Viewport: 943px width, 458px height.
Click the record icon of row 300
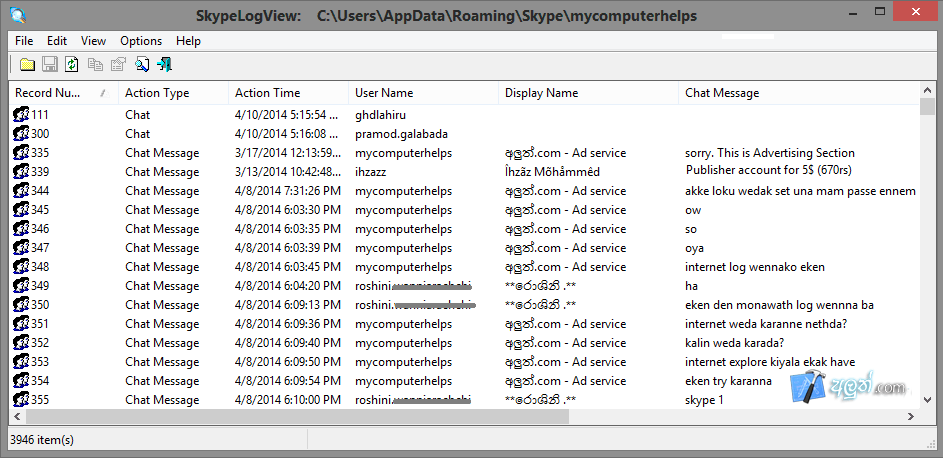21,133
